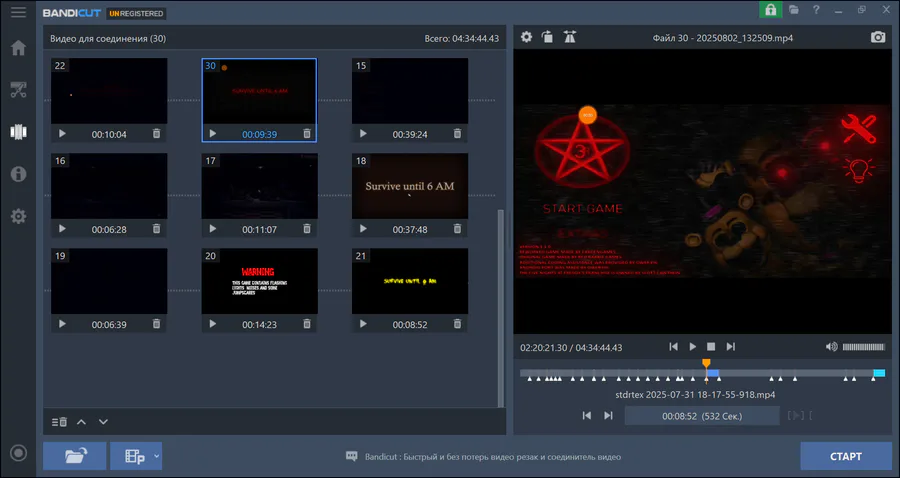
Task: Click the open file folder button
Action: [x=75, y=456]
